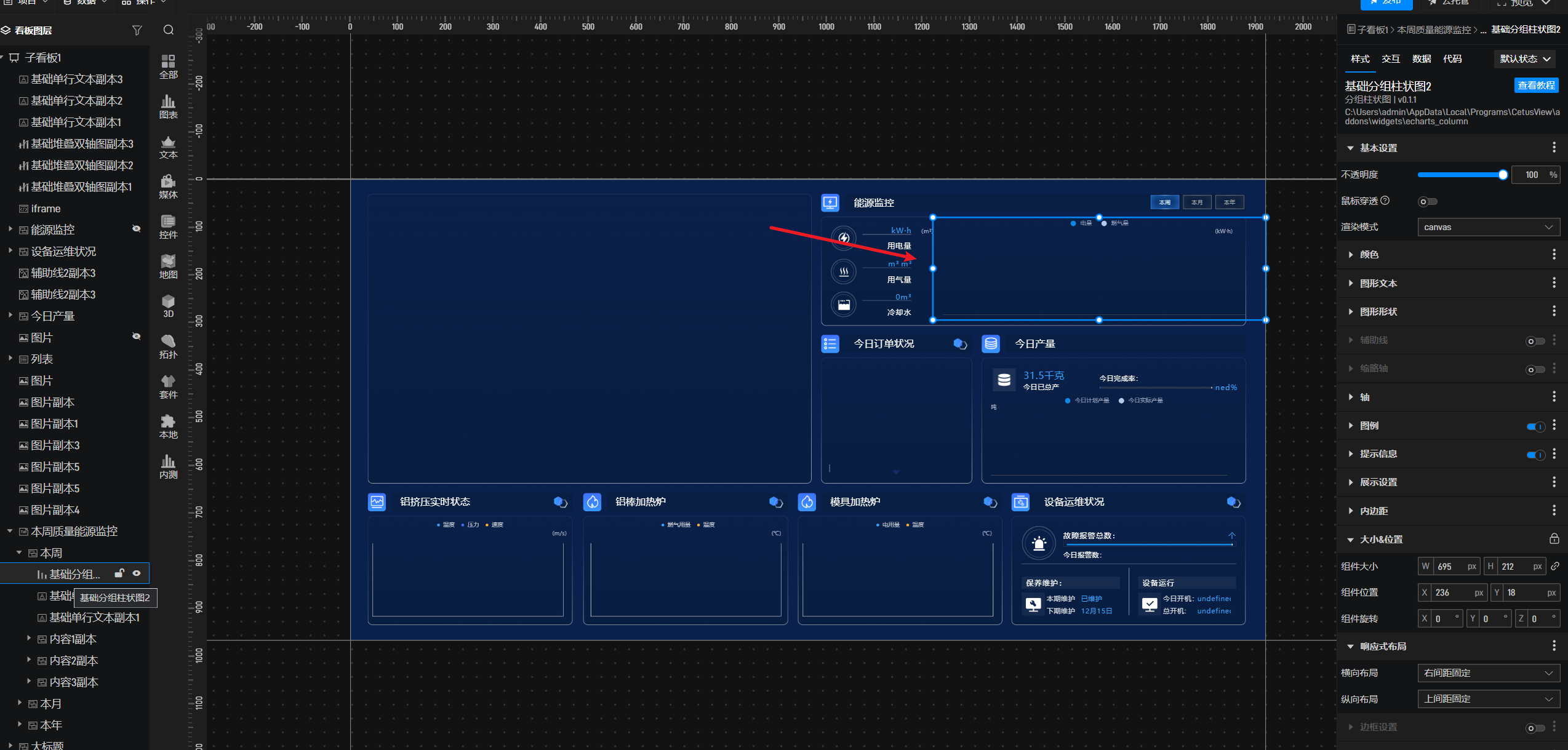Click the 本月 button in 能源监控 panel
The width and height of the screenshot is (1568, 750).
pos(1197,202)
